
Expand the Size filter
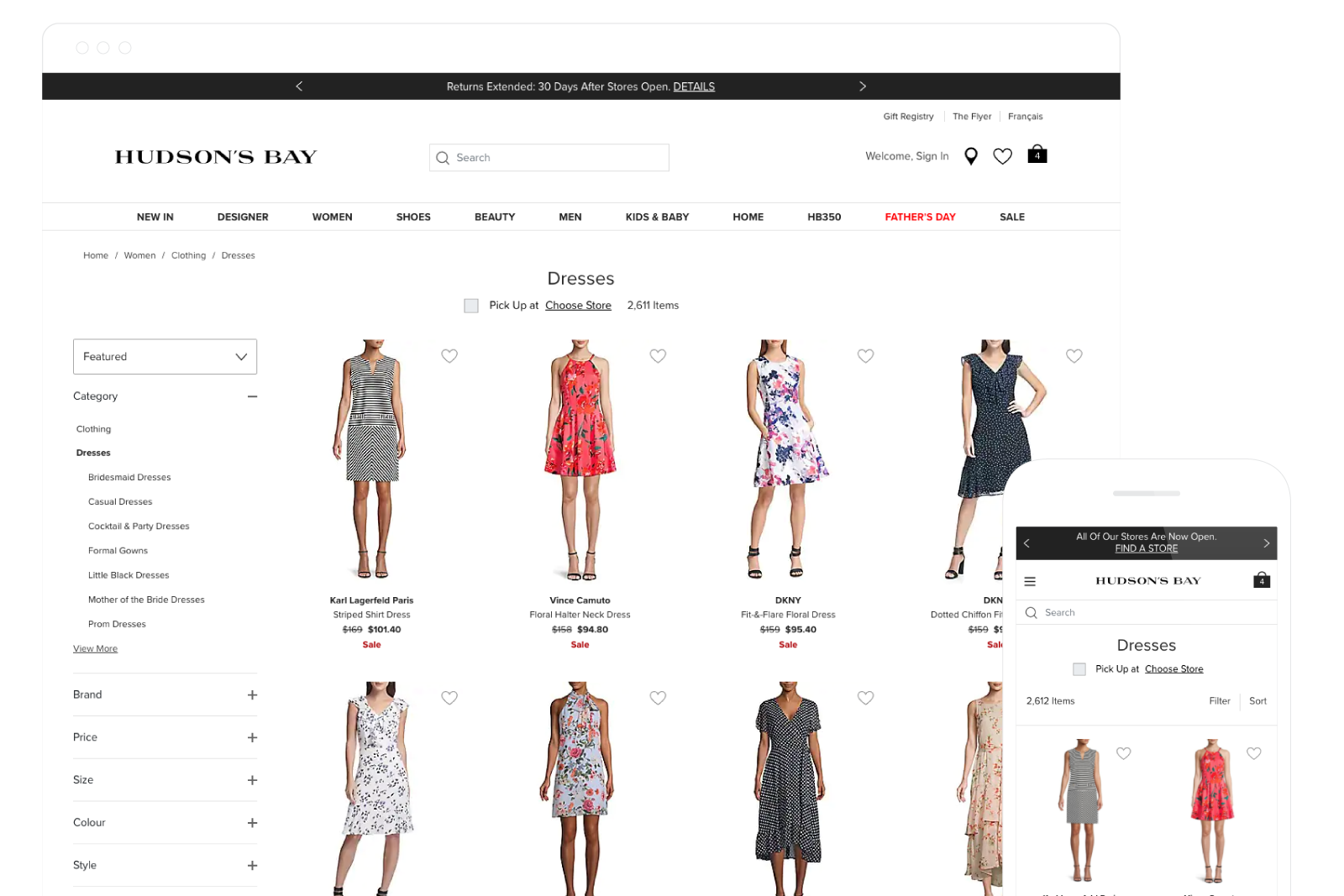252,780
